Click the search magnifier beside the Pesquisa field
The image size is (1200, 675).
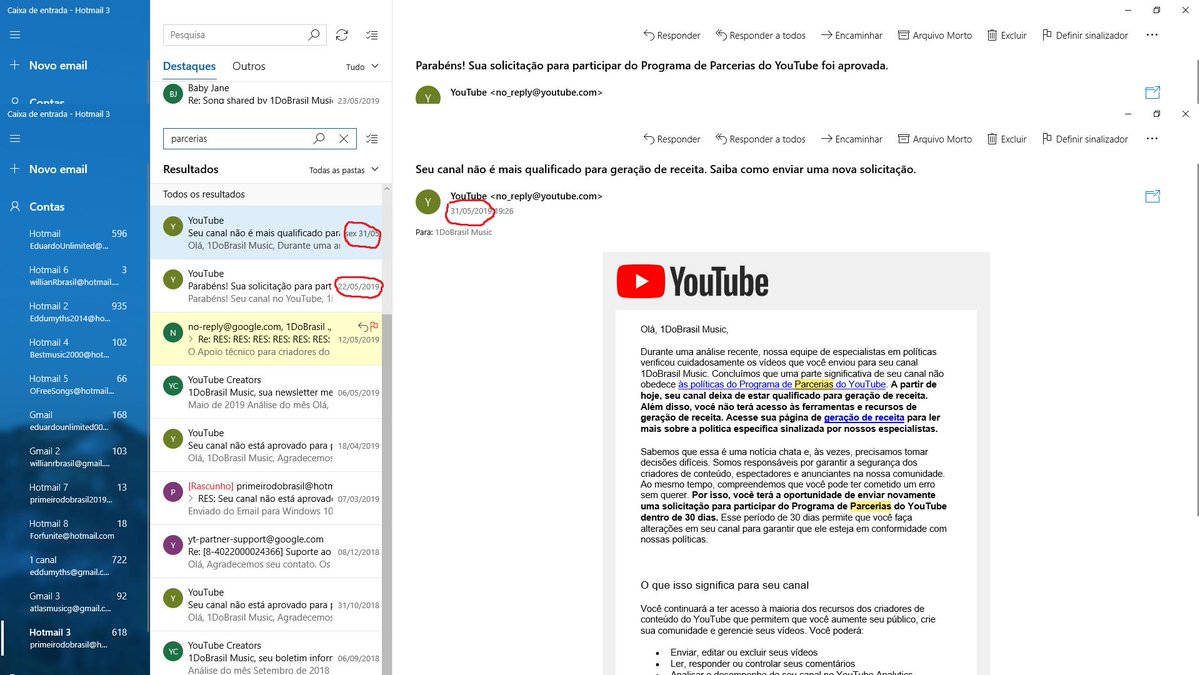tap(314, 35)
